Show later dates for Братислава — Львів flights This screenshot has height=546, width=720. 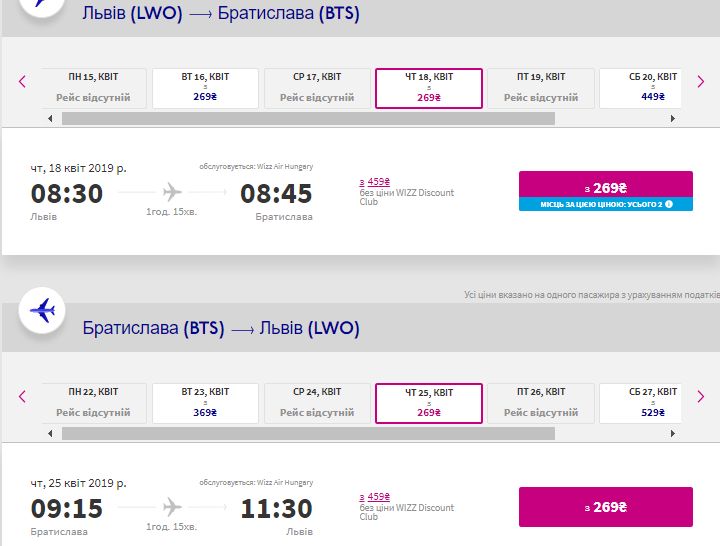tap(700, 396)
